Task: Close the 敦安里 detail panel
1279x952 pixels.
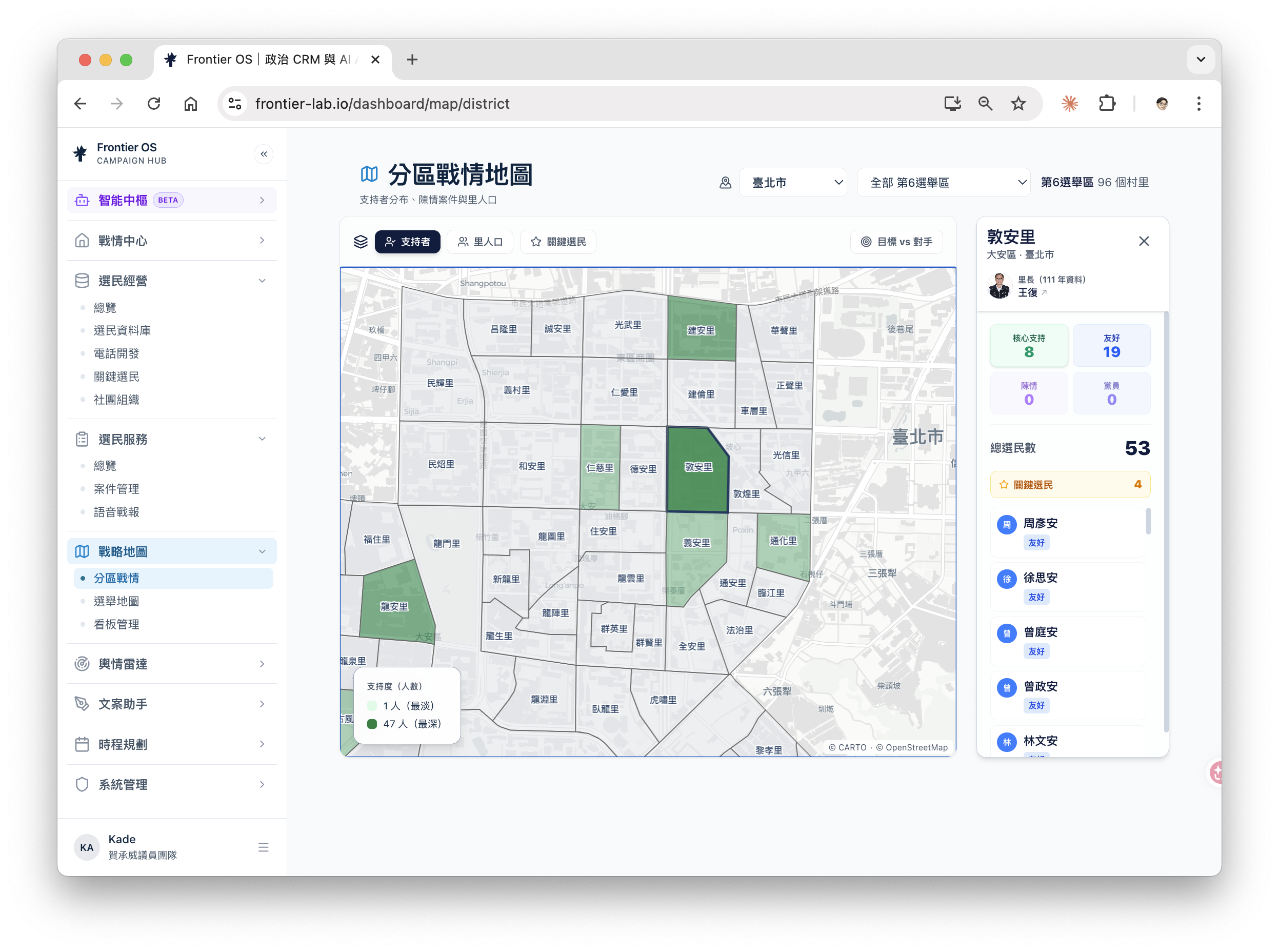Action: click(1144, 242)
